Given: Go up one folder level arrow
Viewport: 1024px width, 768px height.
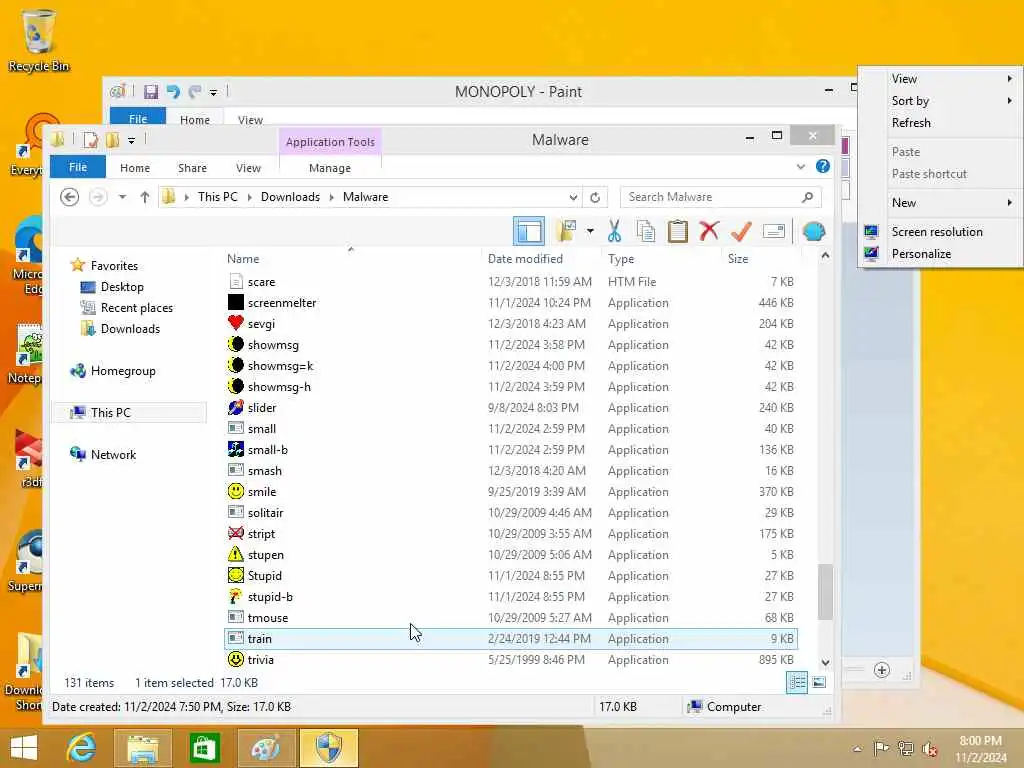Looking at the screenshot, I should (x=145, y=197).
